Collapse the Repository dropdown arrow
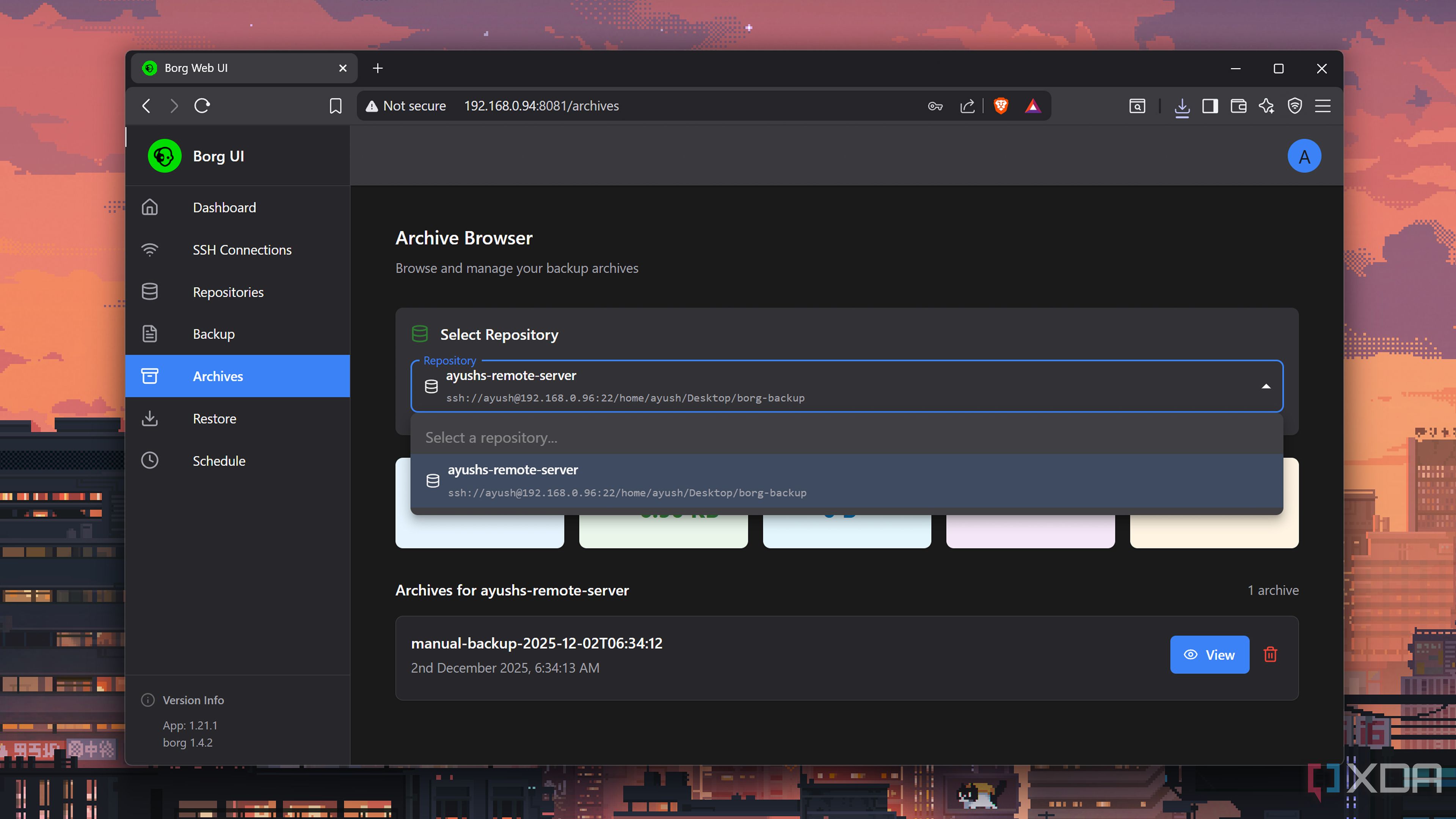Image resolution: width=1456 pixels, height=819 pixels. [x=1266, y=386]
